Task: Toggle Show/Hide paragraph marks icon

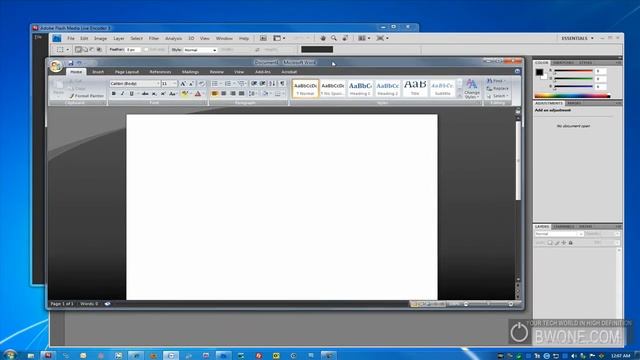Action: point(282,84)
